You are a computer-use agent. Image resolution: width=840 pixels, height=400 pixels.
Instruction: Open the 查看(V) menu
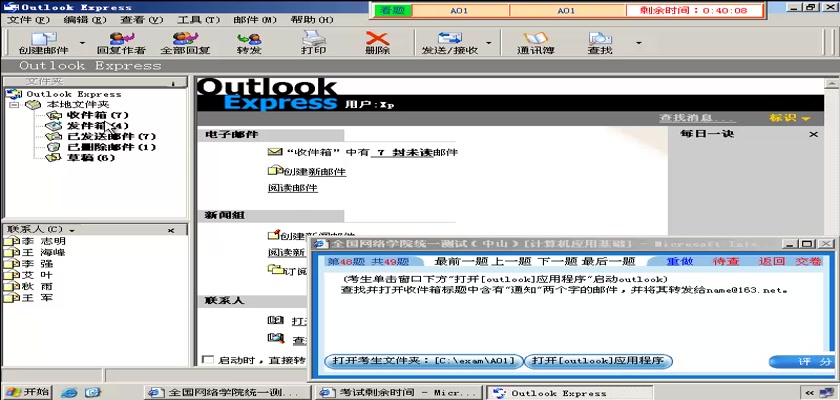click(142, 20)
